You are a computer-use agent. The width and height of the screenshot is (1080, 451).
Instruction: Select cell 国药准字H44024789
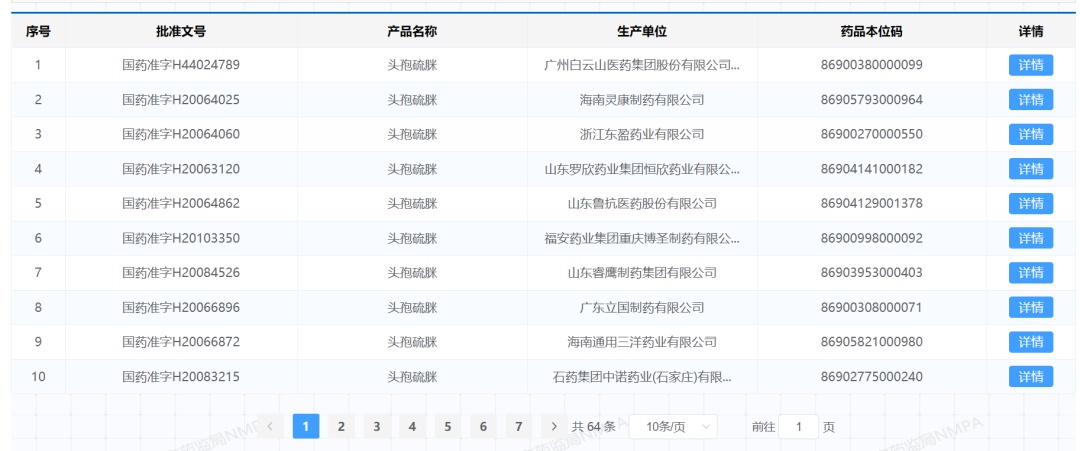(181, 65)
